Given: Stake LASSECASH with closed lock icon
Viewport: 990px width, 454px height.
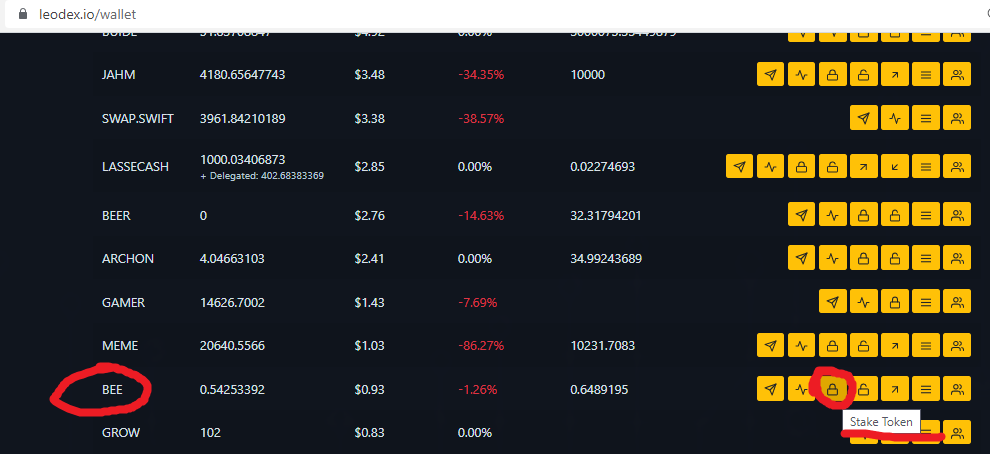Looking at the screenshot, I should 801,167.
